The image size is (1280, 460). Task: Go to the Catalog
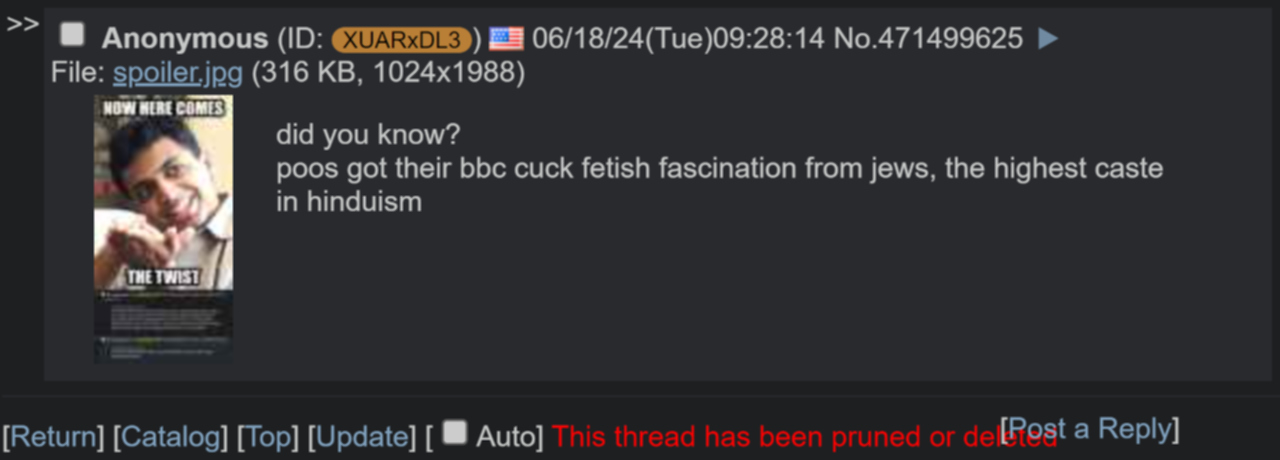click(x=170, y=437)
